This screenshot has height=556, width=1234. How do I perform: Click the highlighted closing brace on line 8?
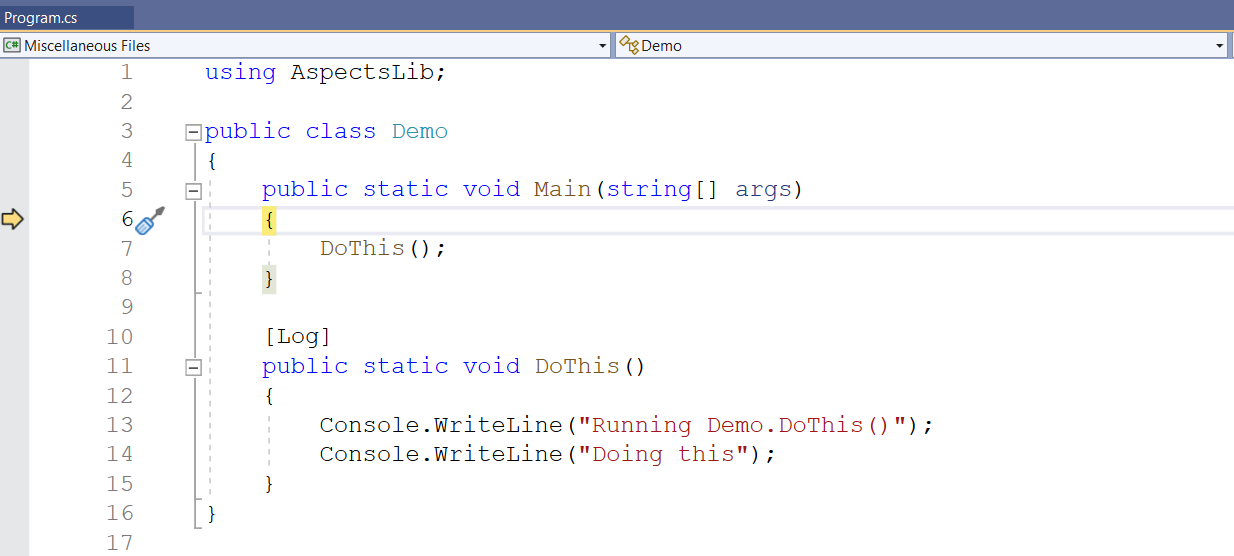click(268, 278)
